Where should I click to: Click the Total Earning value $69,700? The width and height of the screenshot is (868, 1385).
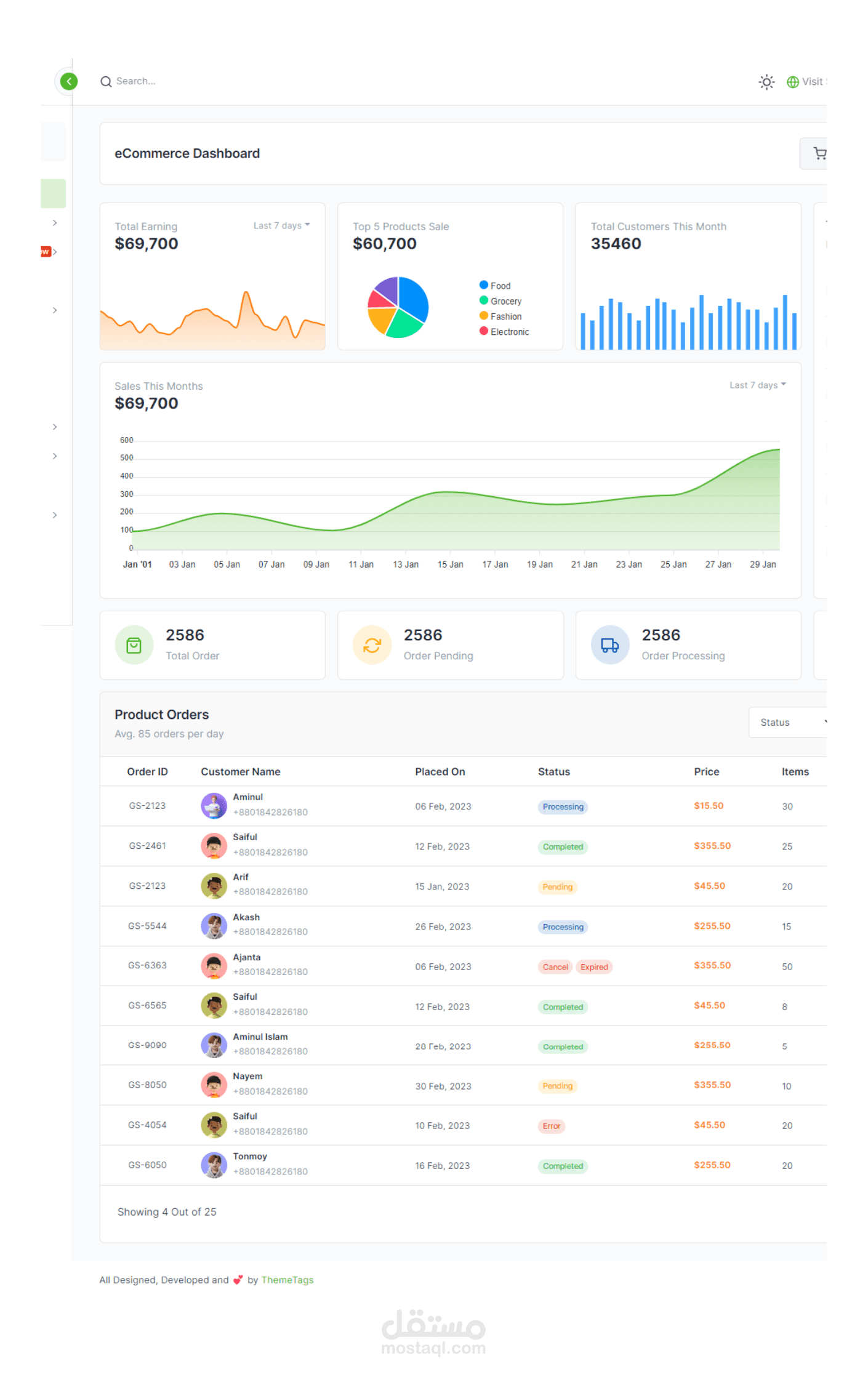click(147, 244)
